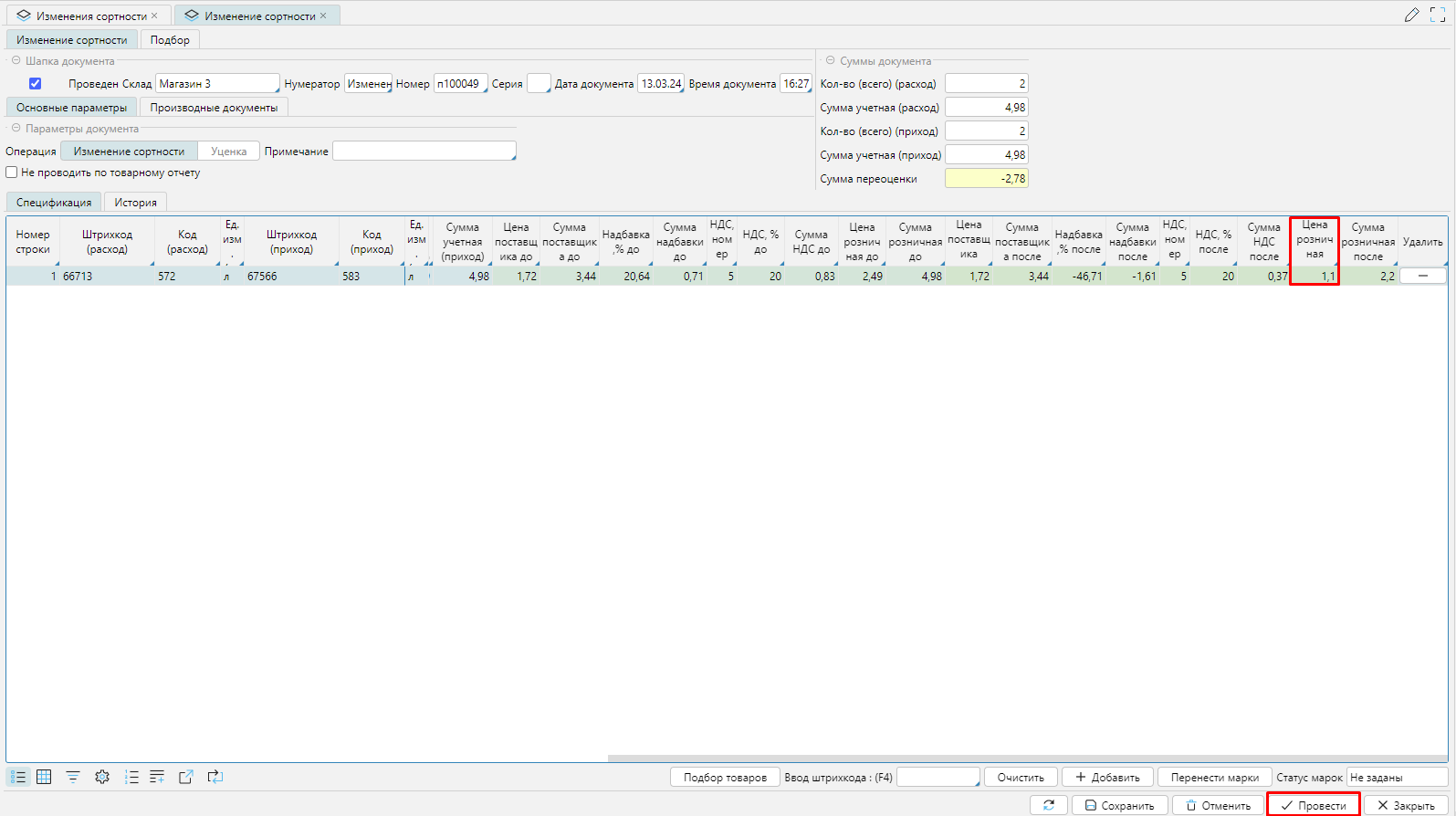Image resolution: width=1456 pixels, height=816 pixels.
Task: Click the export external-link icon
Action: (186, 777)
